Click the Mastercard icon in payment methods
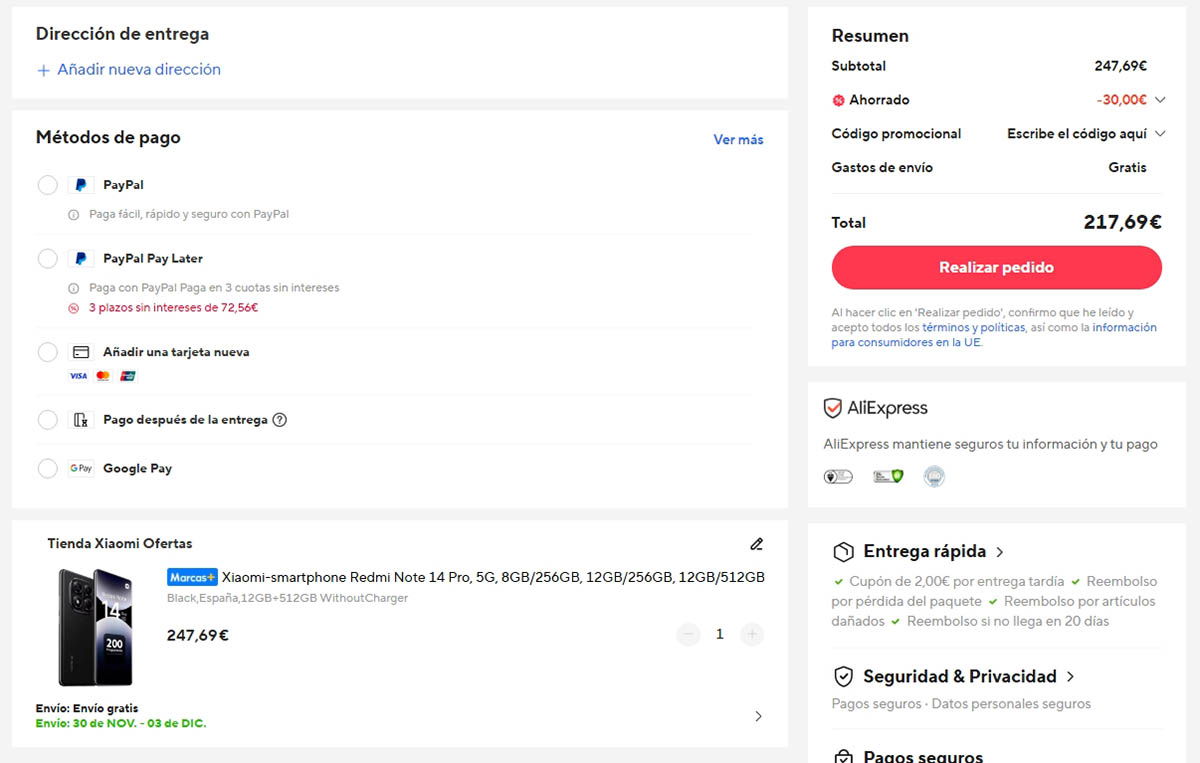This screenshot has height=763, width=1200. pos(102,375)
